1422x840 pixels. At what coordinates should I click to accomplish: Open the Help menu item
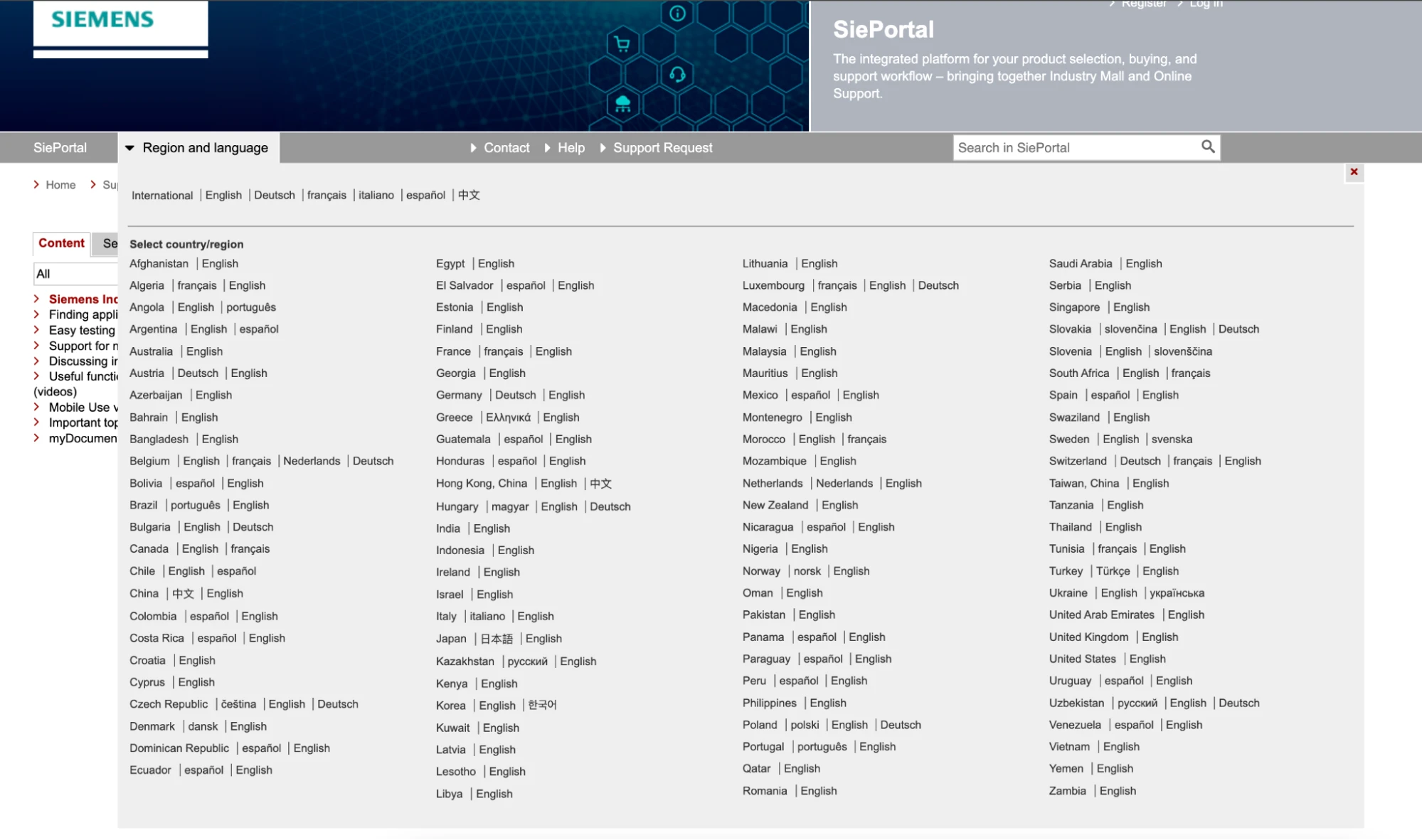[571, 148]
